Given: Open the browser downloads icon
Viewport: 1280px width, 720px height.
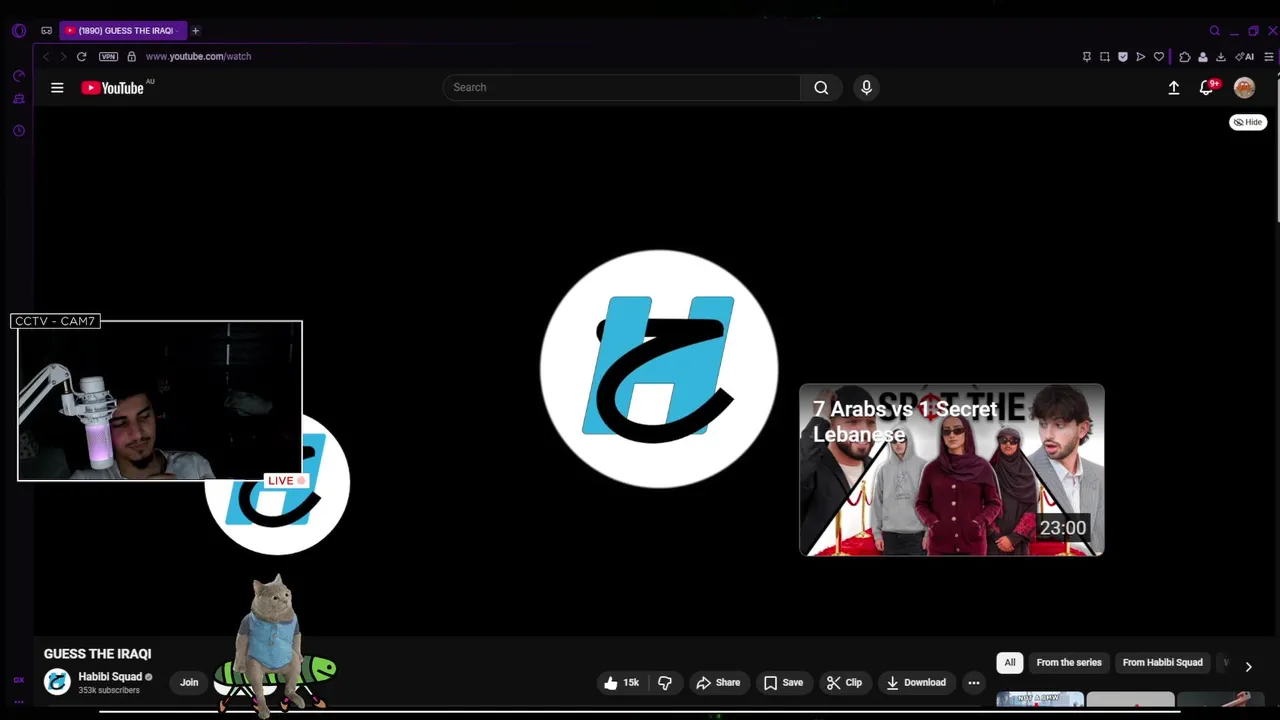Looking at the screenshot, I should pyautogui.click(x=1221, y=57).
